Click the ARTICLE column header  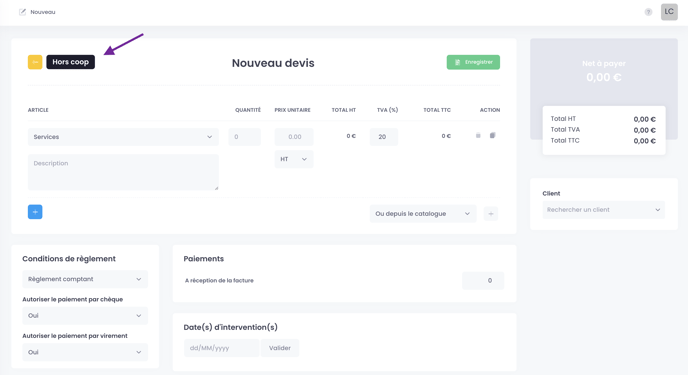[x=38, y=110]
